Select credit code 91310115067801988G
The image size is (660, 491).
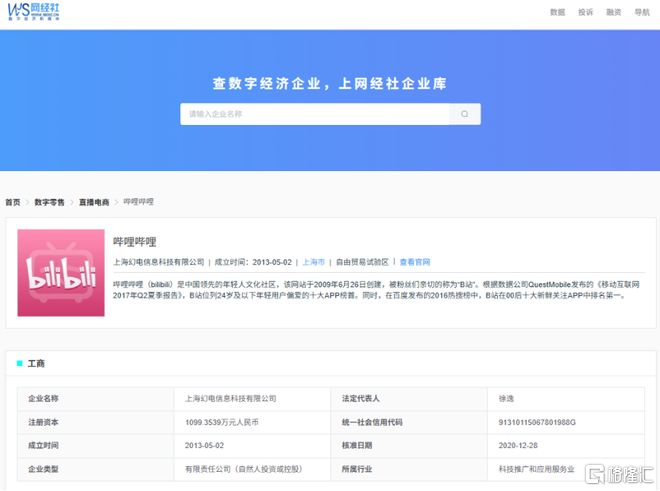pos(537,422)
